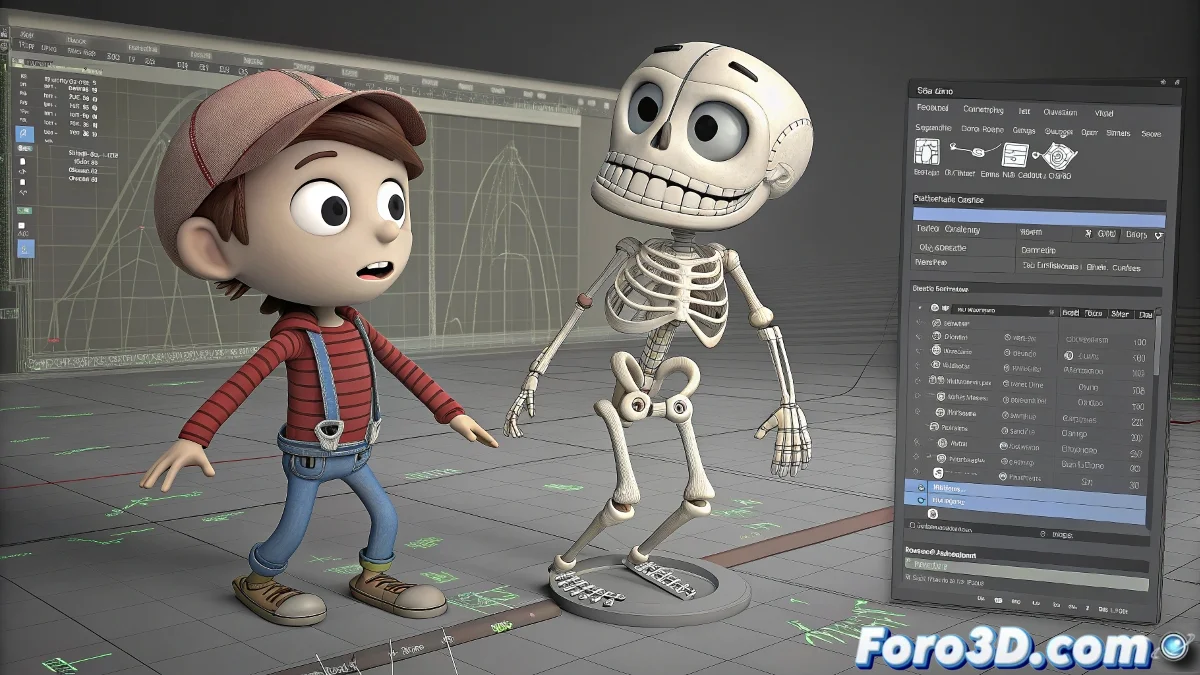1200x675 pixels.
Task: Click the small green label in the left sidebar
Action: [24, 210]
